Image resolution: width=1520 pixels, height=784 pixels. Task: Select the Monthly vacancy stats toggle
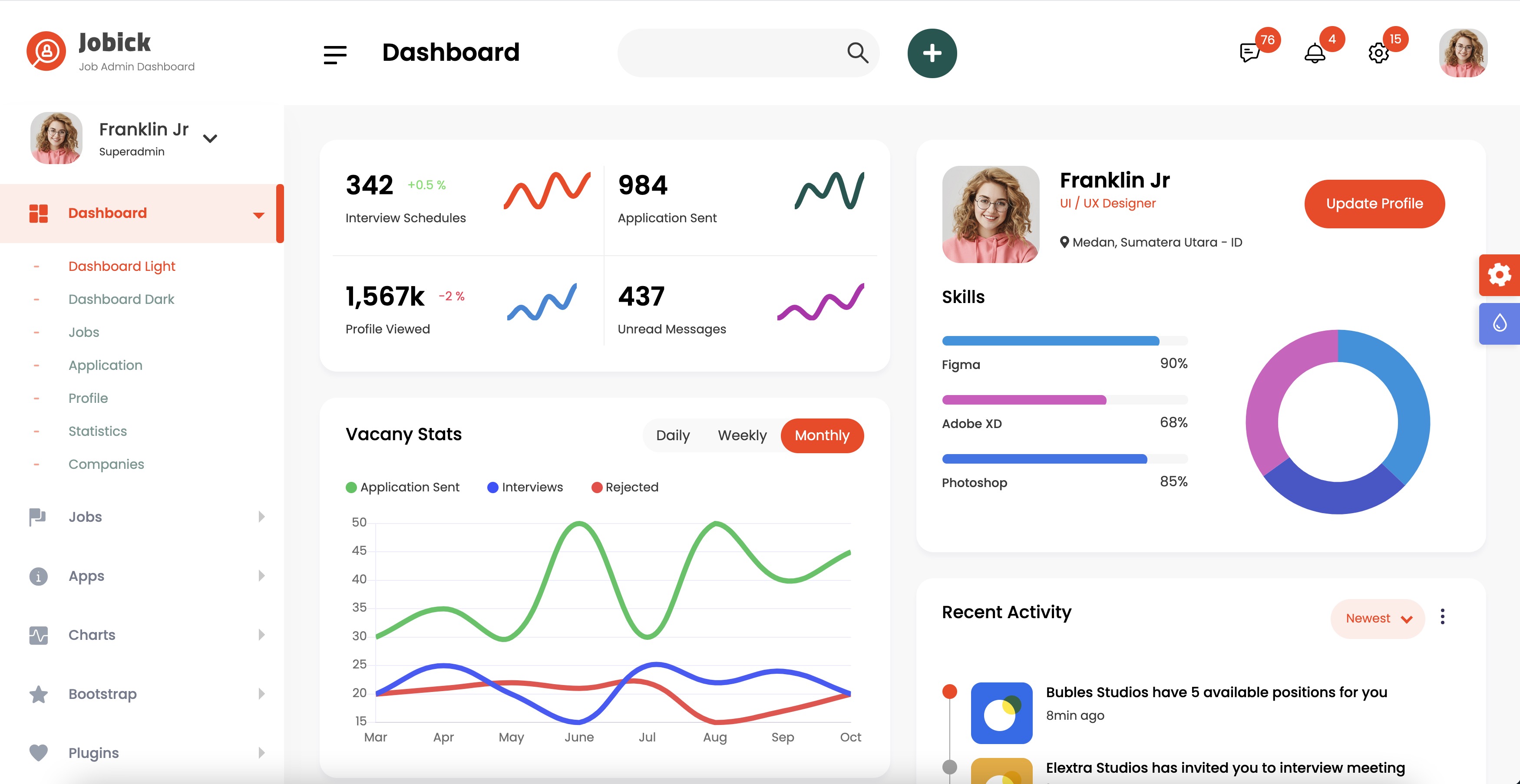click(x=822, y=436)
